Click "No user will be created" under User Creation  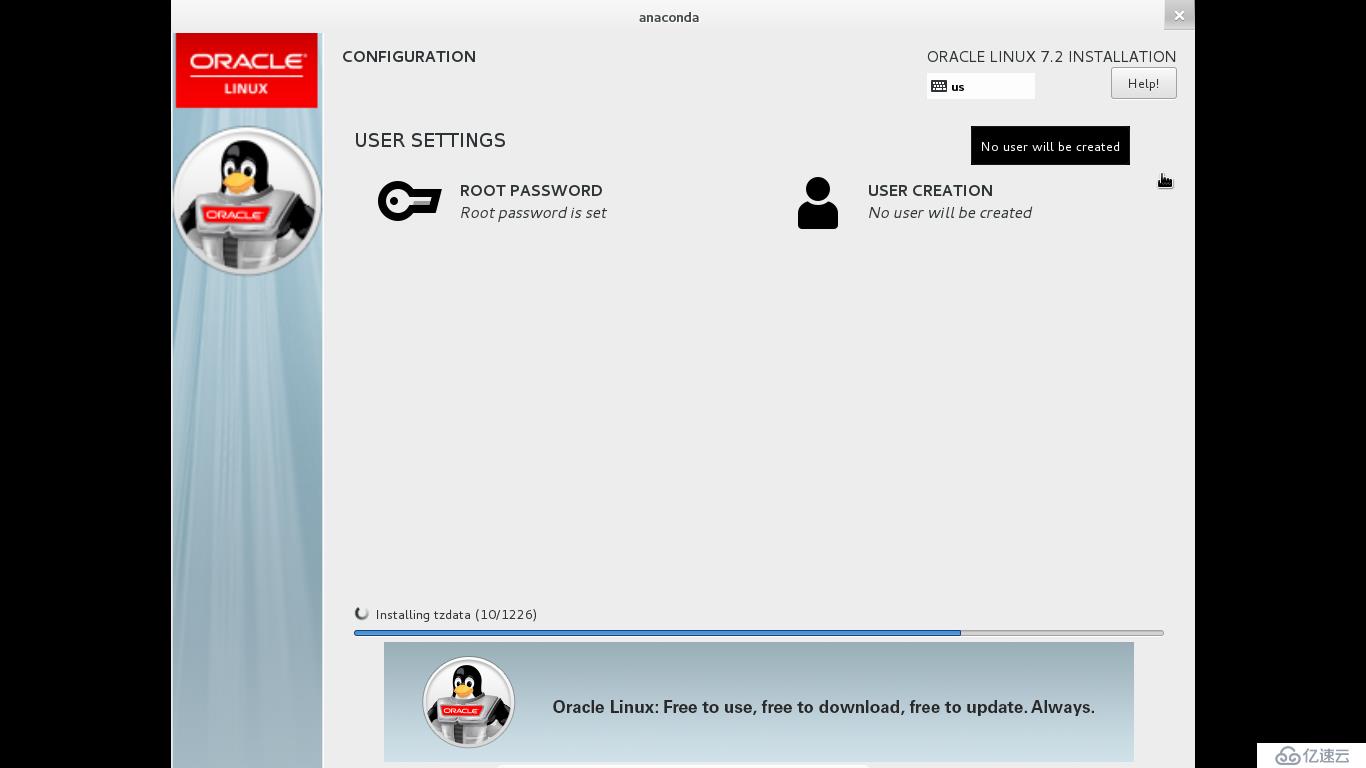(x=950, y=213)
